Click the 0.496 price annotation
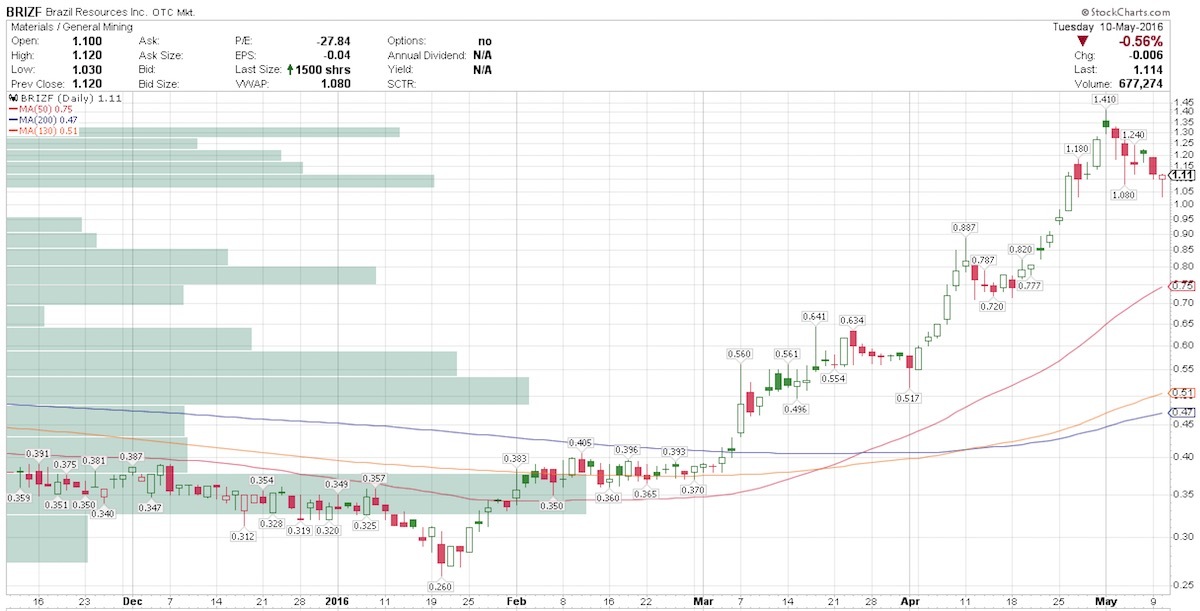 (x=797, y=409)
